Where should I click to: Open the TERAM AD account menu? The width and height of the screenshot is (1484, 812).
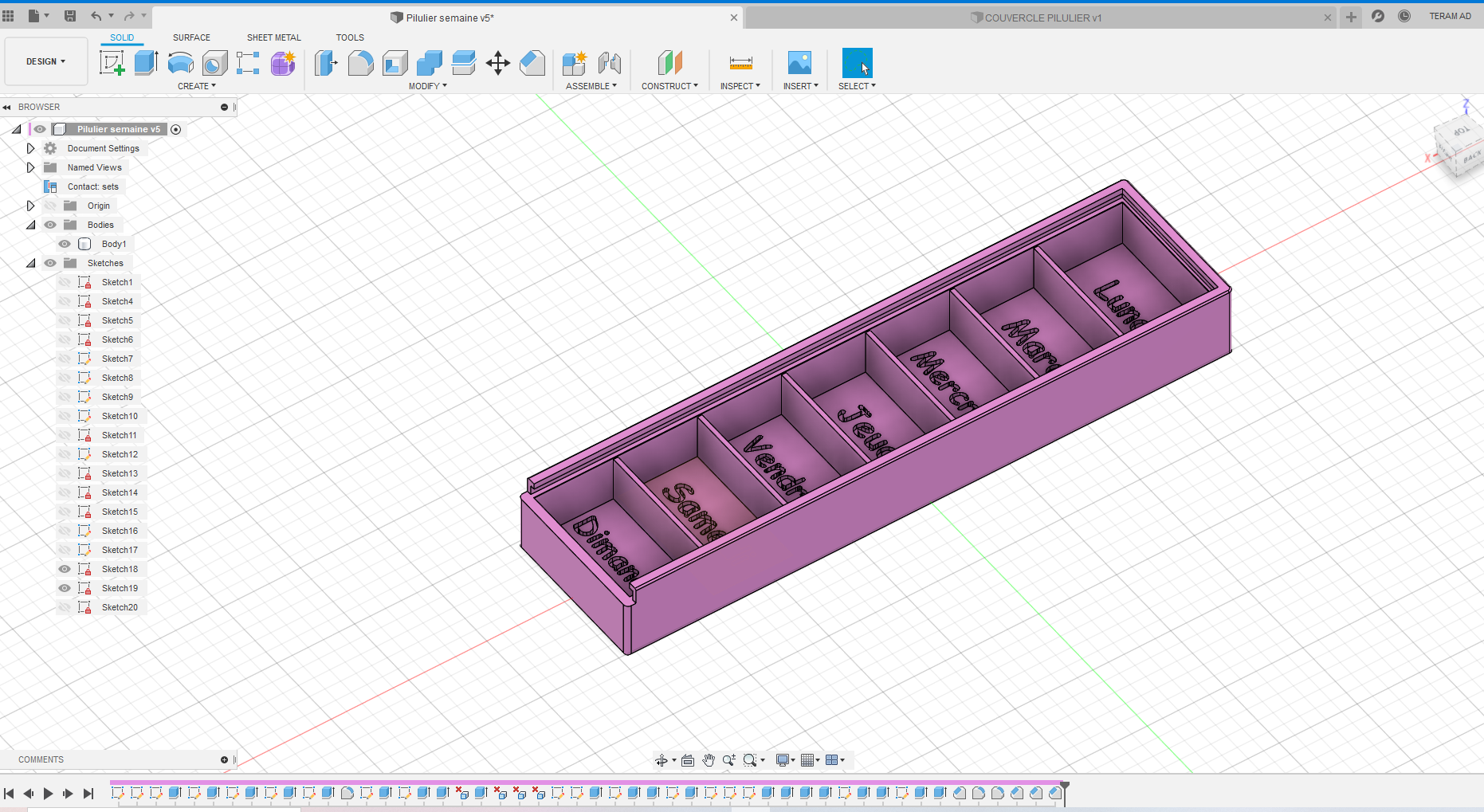(x=1450, y=16)
